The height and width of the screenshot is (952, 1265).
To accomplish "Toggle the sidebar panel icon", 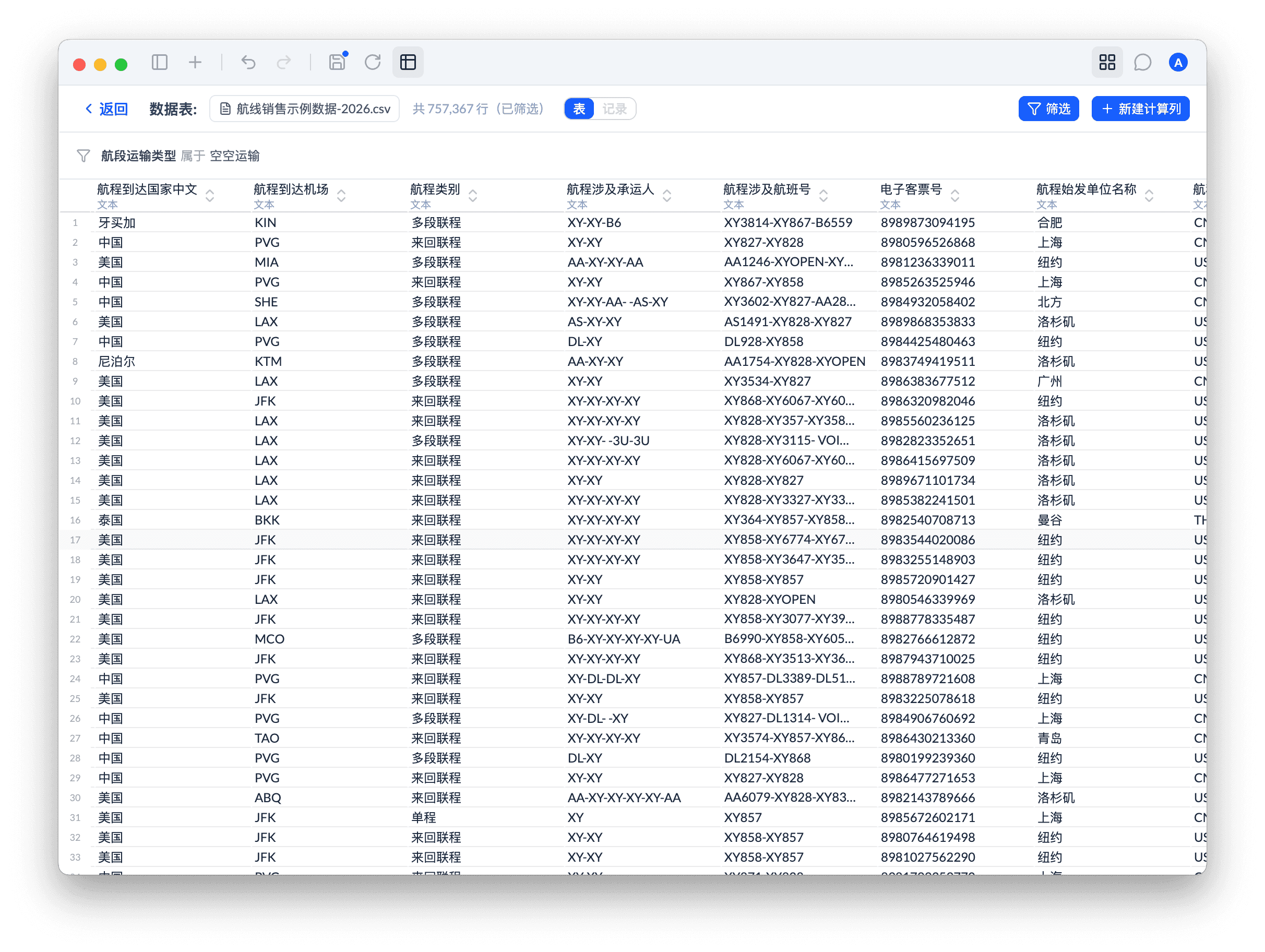I will (160, 62).
